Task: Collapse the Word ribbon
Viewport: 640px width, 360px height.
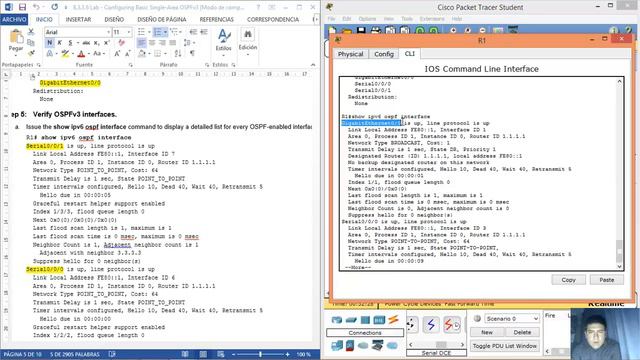Action: click(x=313, y=64)
